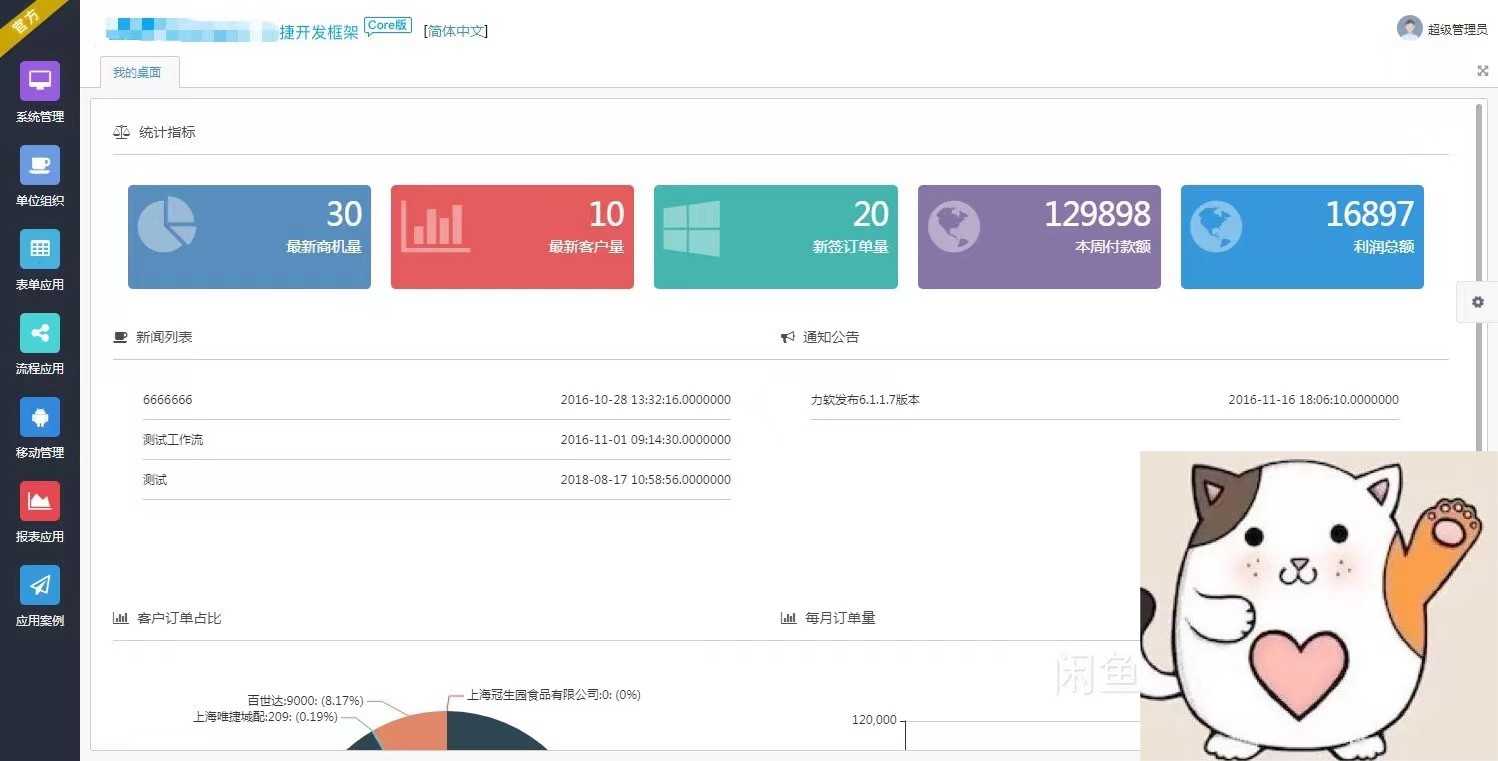
Task: Click the 统计指标 scale icon
Action: point(122,132)
